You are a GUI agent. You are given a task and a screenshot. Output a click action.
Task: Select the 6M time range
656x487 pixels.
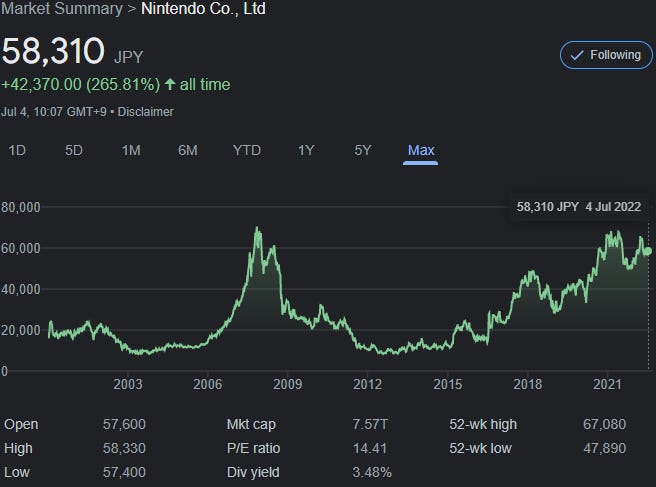click(187, 150)
